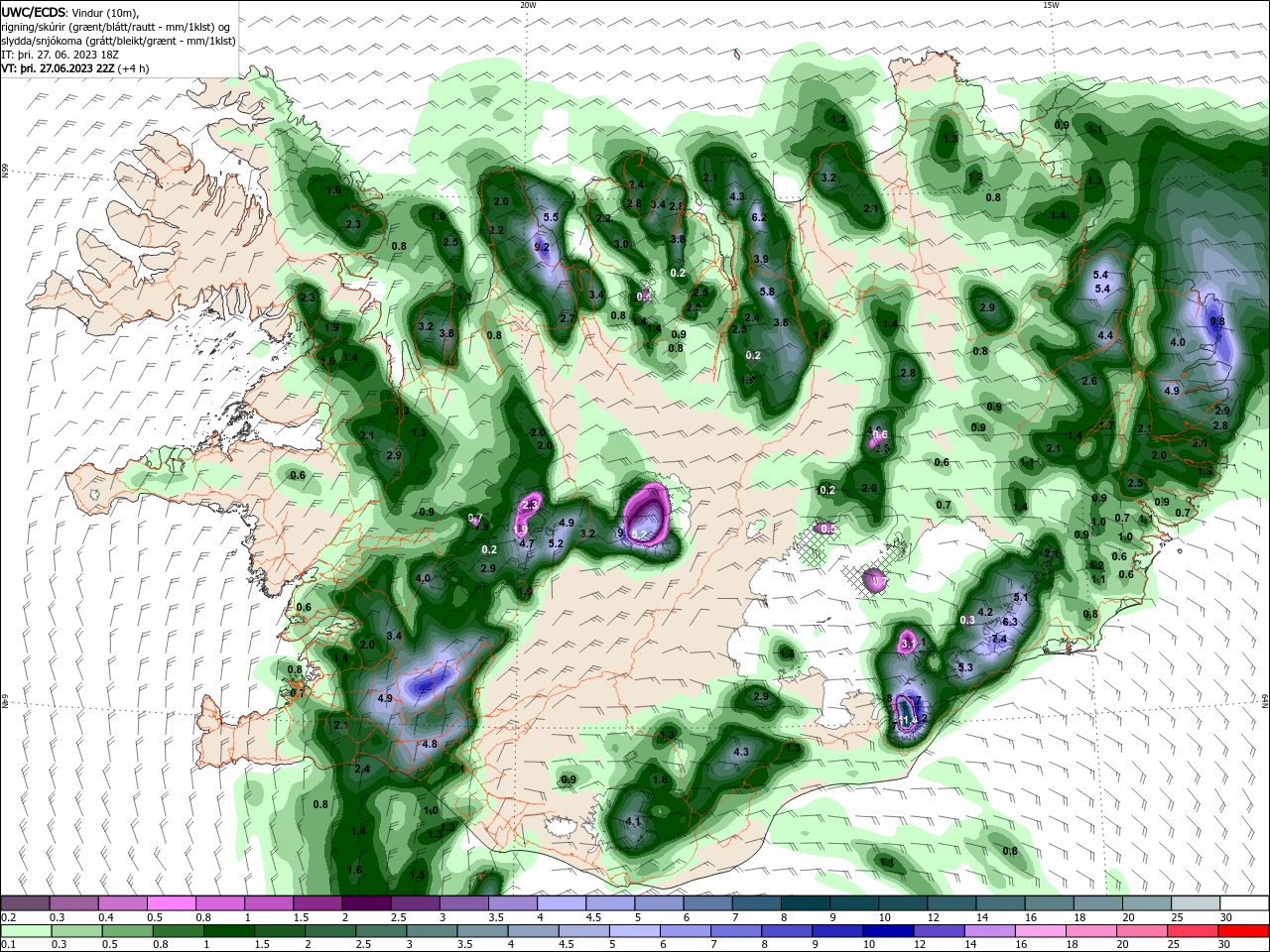Pick the bright pink swatch between 0.5 and 0.8 on the upper scale
1270x952 pixels.
[x=172, y=903]
